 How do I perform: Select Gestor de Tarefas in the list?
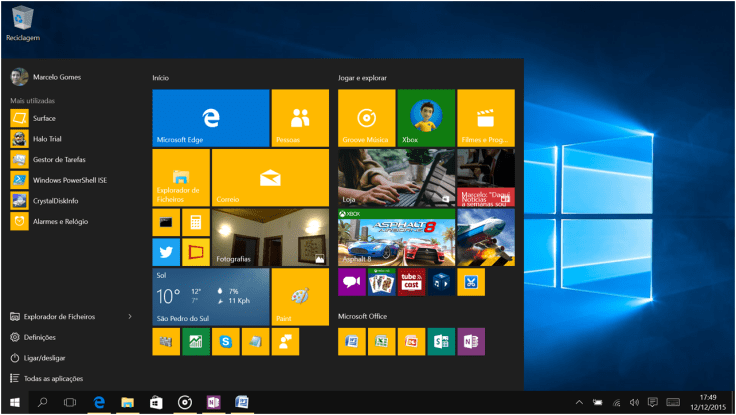coord(58,159)
